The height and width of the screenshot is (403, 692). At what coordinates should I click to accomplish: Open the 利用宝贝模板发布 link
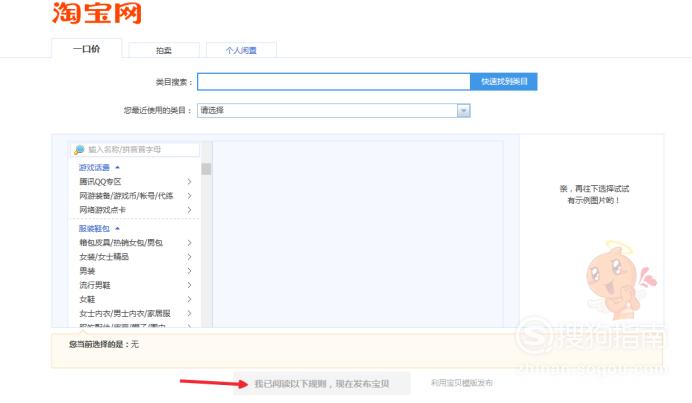point(462,383)
